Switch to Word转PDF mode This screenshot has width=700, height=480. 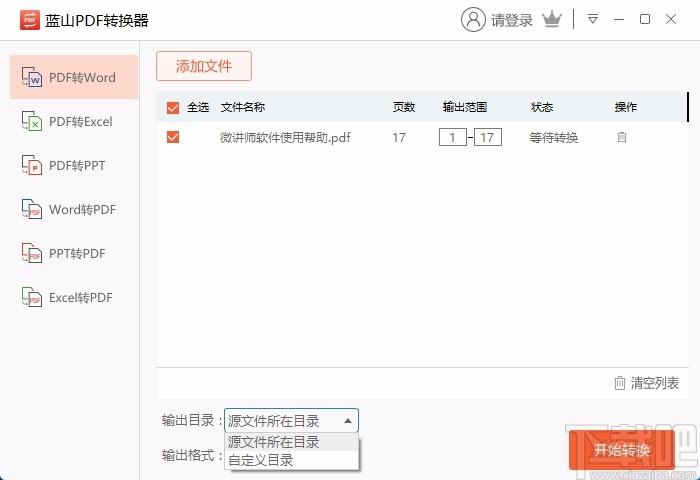click(x=74, y=209)
